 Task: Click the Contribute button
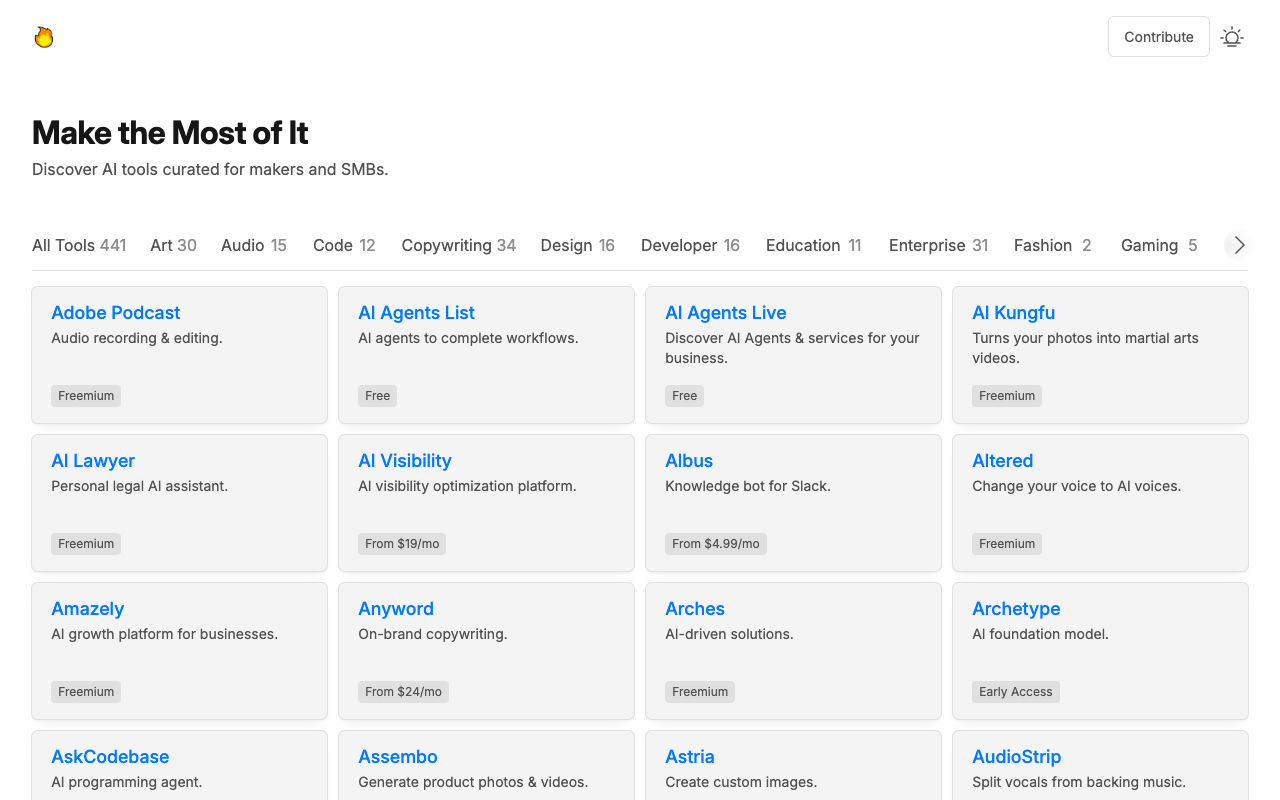[1159, 37]
